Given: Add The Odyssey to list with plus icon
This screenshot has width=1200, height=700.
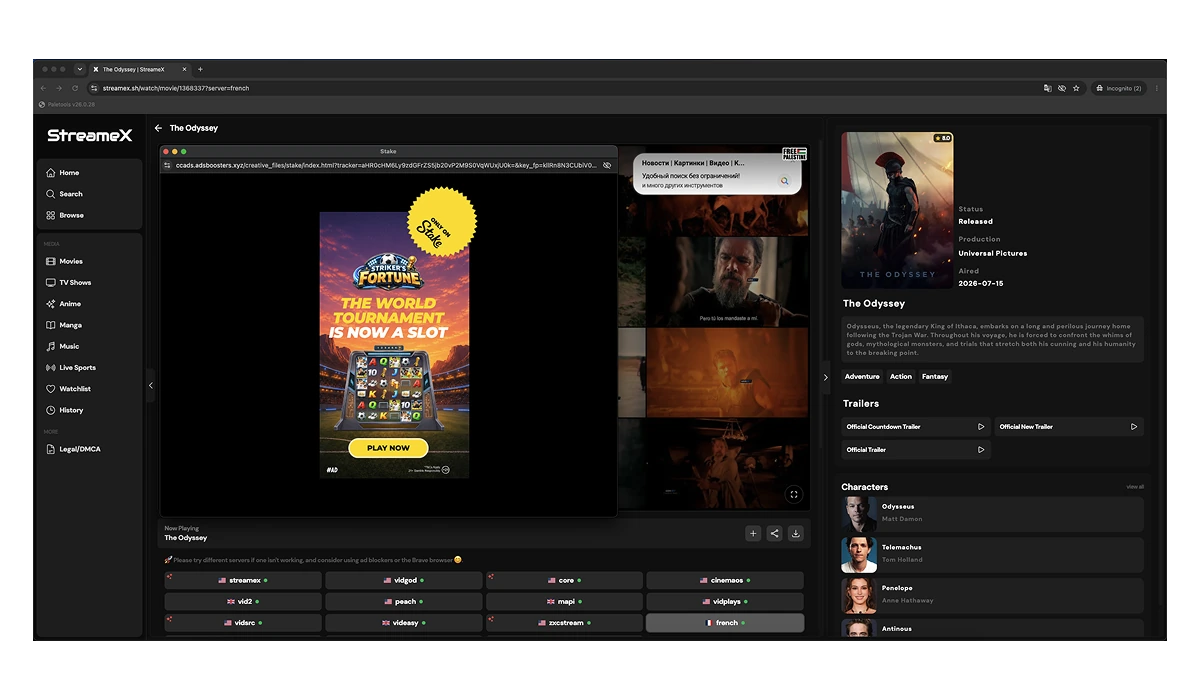Looking at the screenshot, I should (x=753, y=534).
